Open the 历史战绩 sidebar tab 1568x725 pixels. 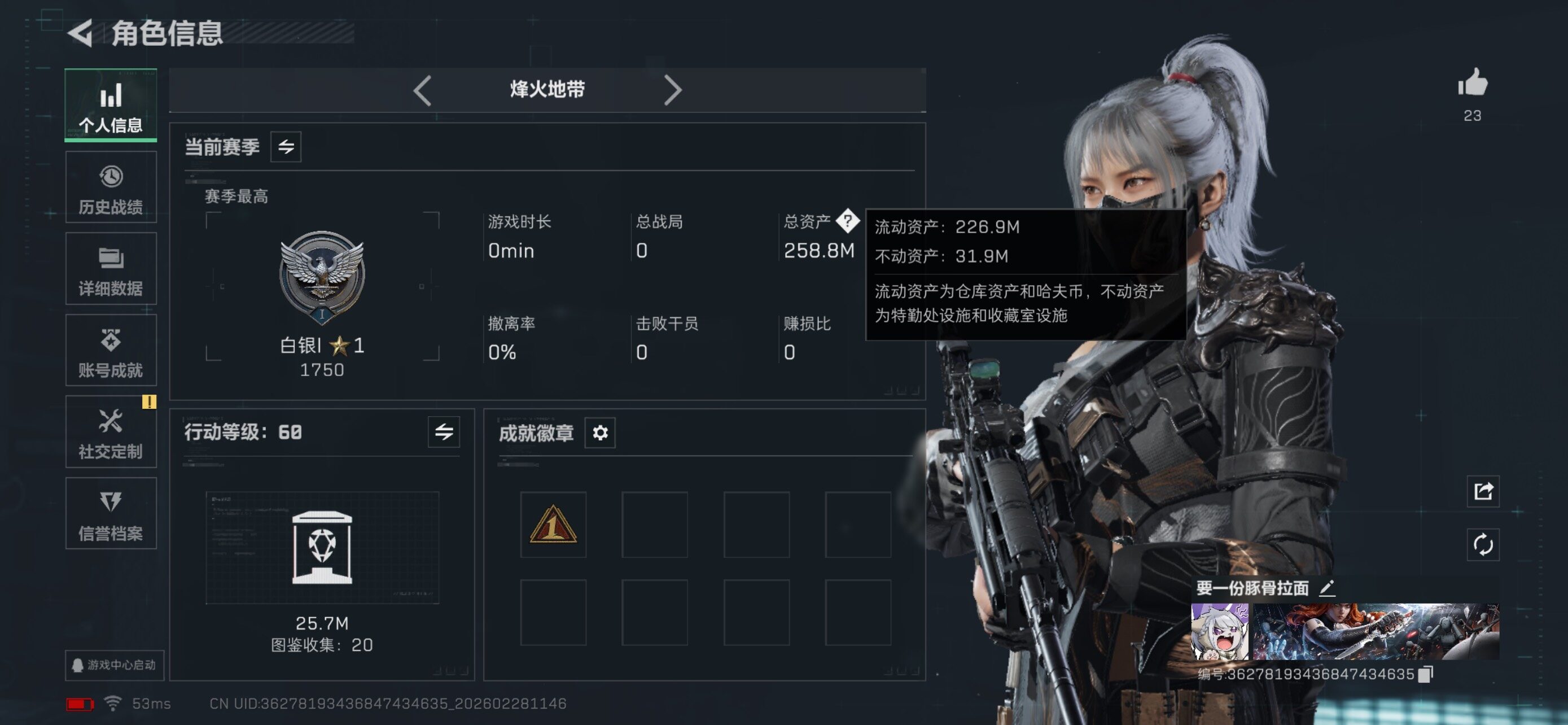[x=111, y=187]
